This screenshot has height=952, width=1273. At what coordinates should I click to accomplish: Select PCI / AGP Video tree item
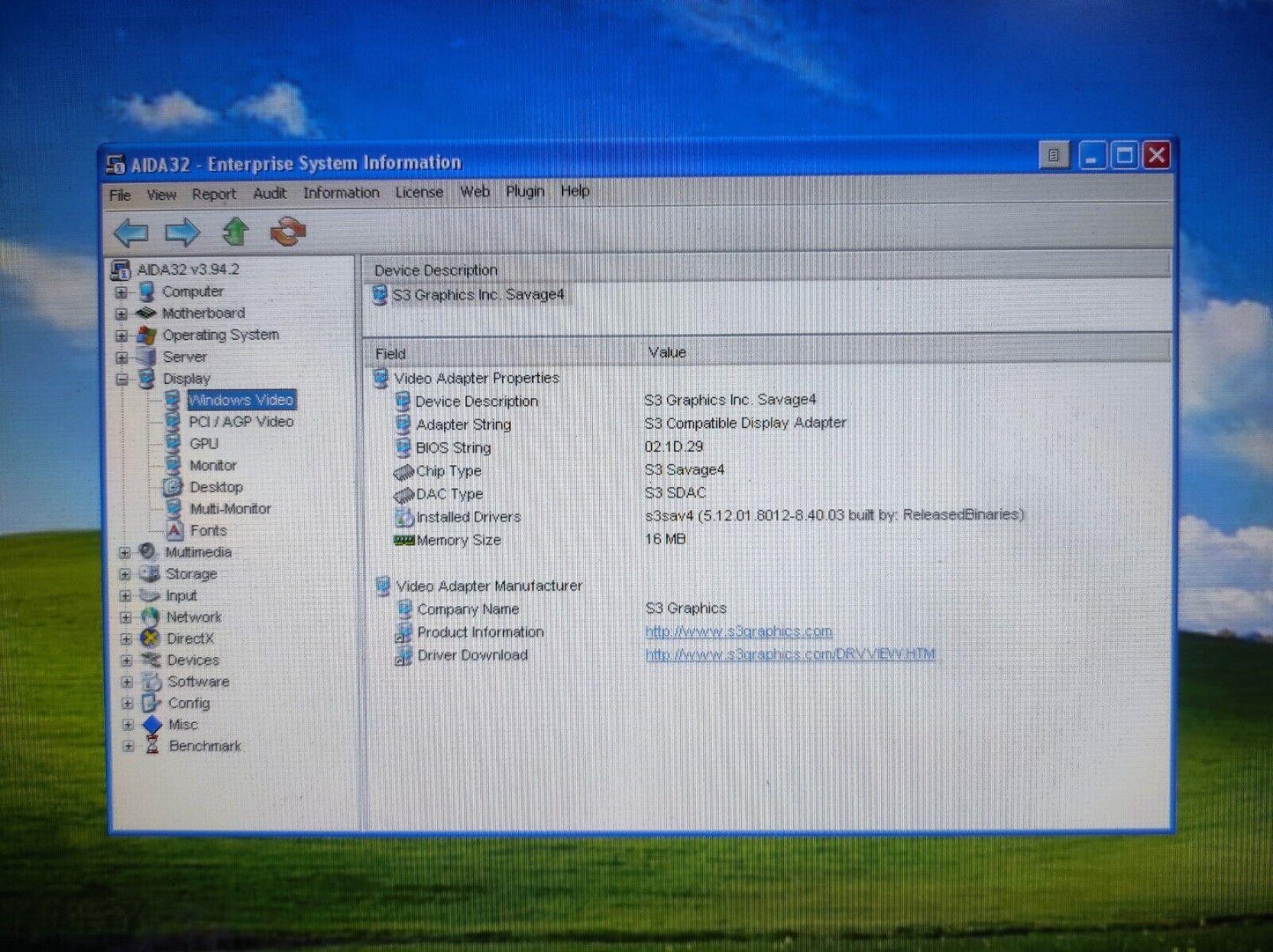(x=241, y=422)
